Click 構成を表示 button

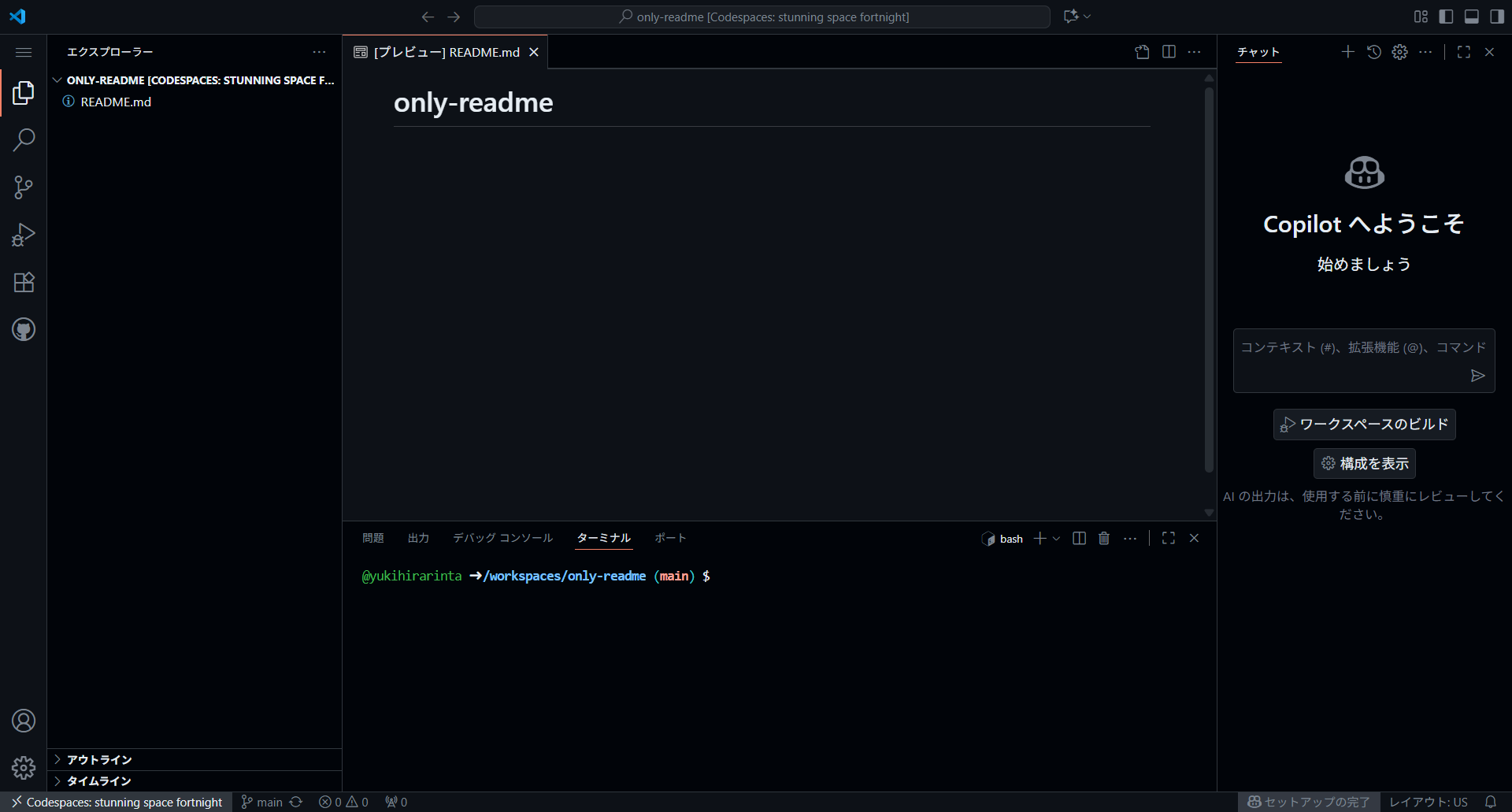tap(1364, 463)
